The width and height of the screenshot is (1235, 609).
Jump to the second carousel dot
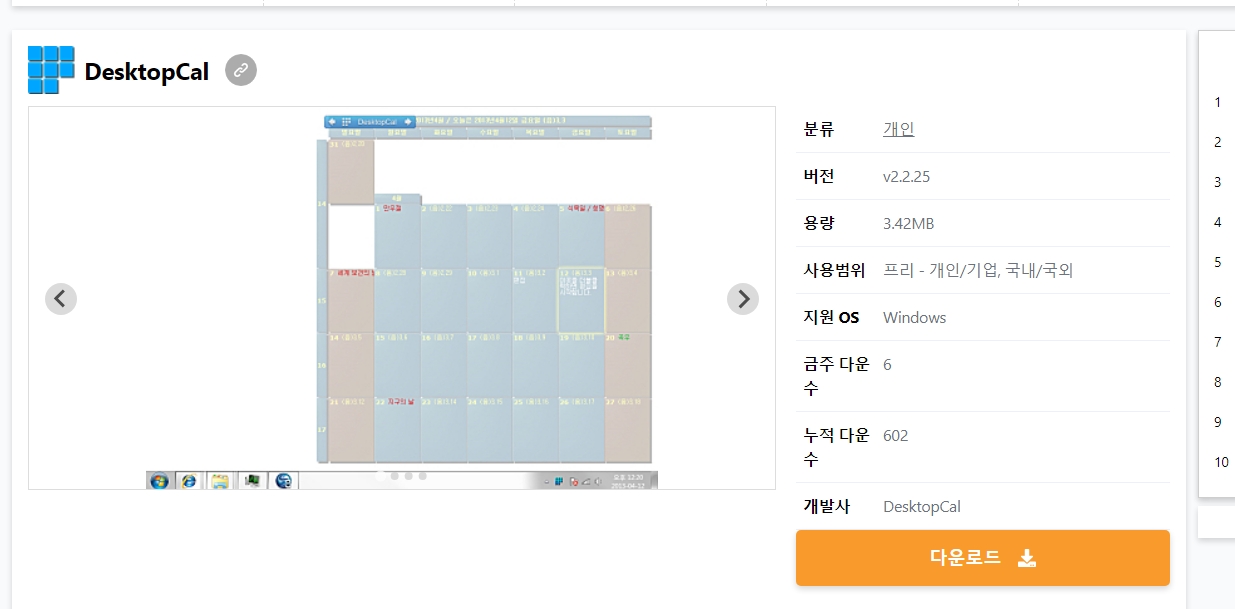click(x=395, y=476)
